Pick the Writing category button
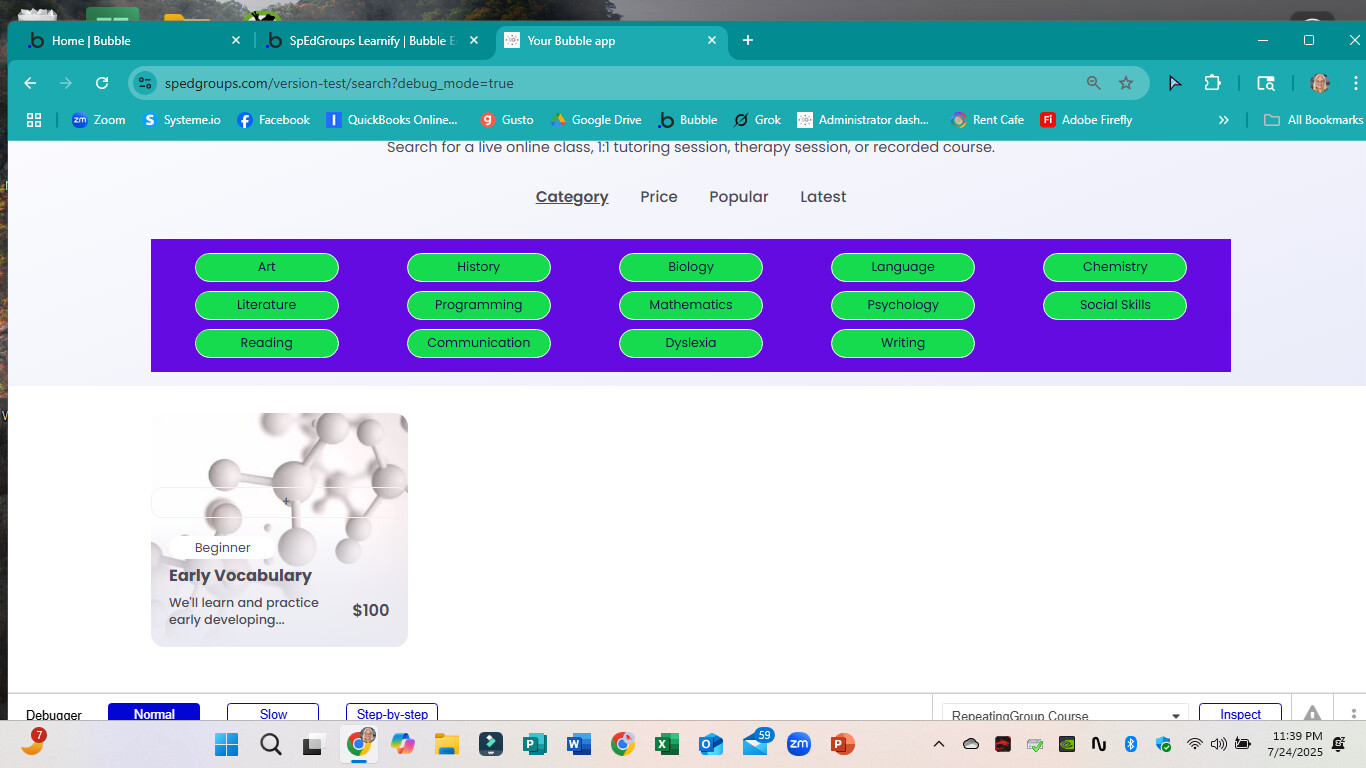This screenshot has height=768, width=1366. coord(903,343)
